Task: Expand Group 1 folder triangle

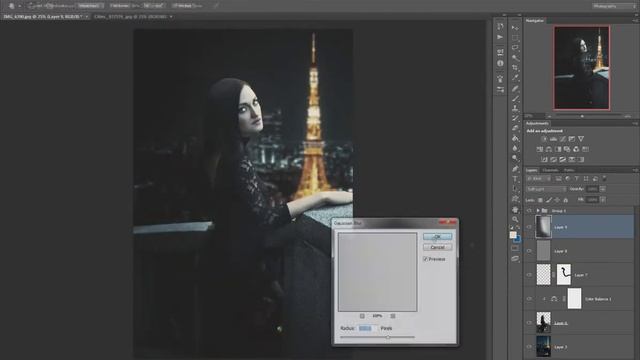Action: (538, 211)
